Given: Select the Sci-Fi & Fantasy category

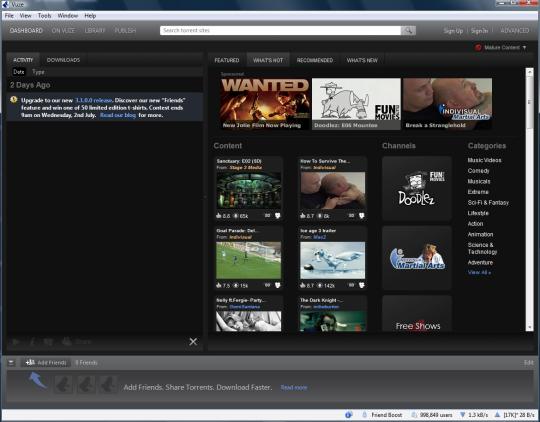Looking at the screenshot, I should 488,203.
